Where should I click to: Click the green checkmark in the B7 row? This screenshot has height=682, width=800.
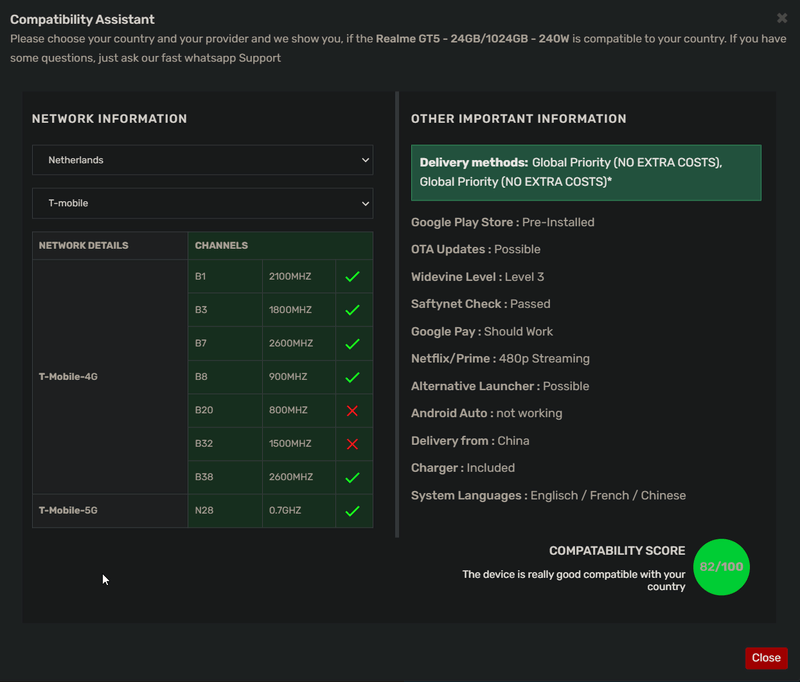point(352,344)
